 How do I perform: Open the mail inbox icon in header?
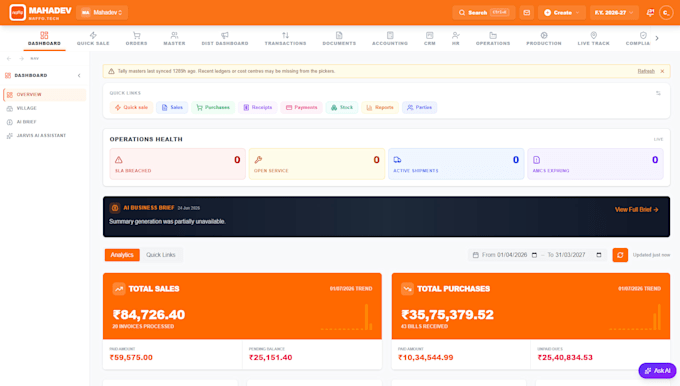526,13
